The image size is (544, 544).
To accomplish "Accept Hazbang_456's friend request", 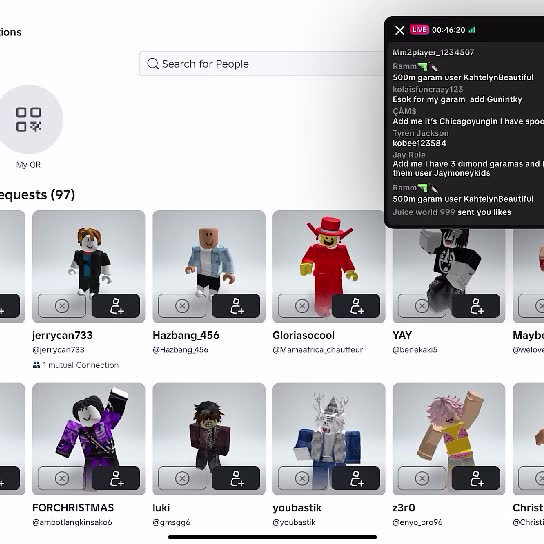I will click(x=236, y=306).
